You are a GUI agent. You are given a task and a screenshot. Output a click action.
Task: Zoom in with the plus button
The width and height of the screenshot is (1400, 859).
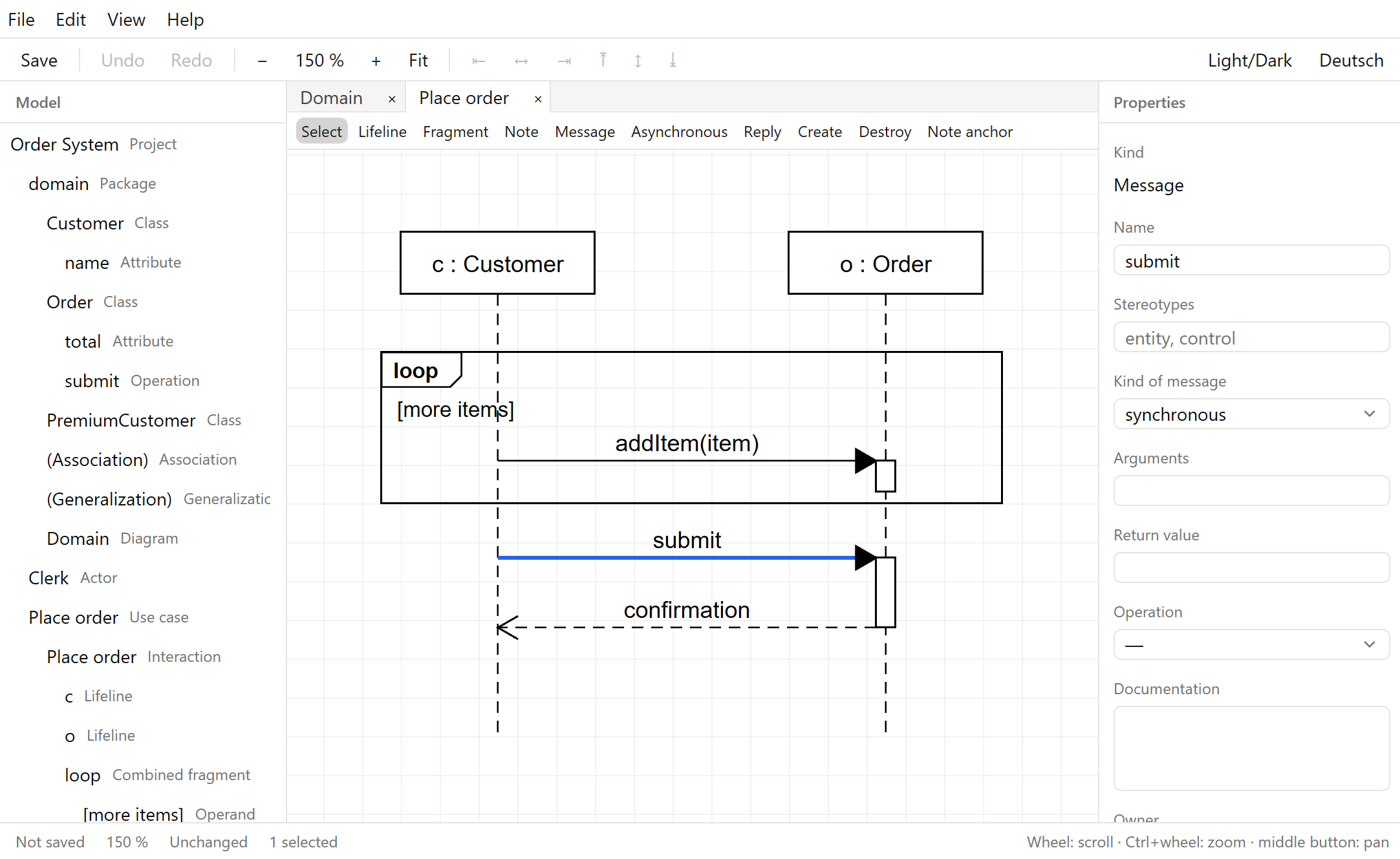point(376,60)
